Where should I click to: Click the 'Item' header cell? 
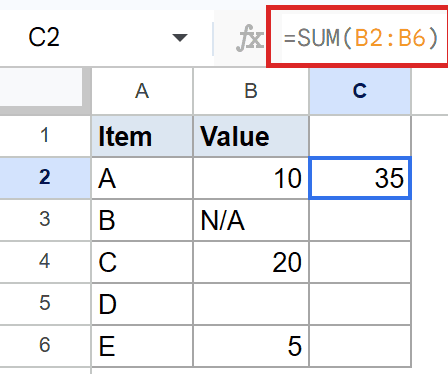(142, 136)
